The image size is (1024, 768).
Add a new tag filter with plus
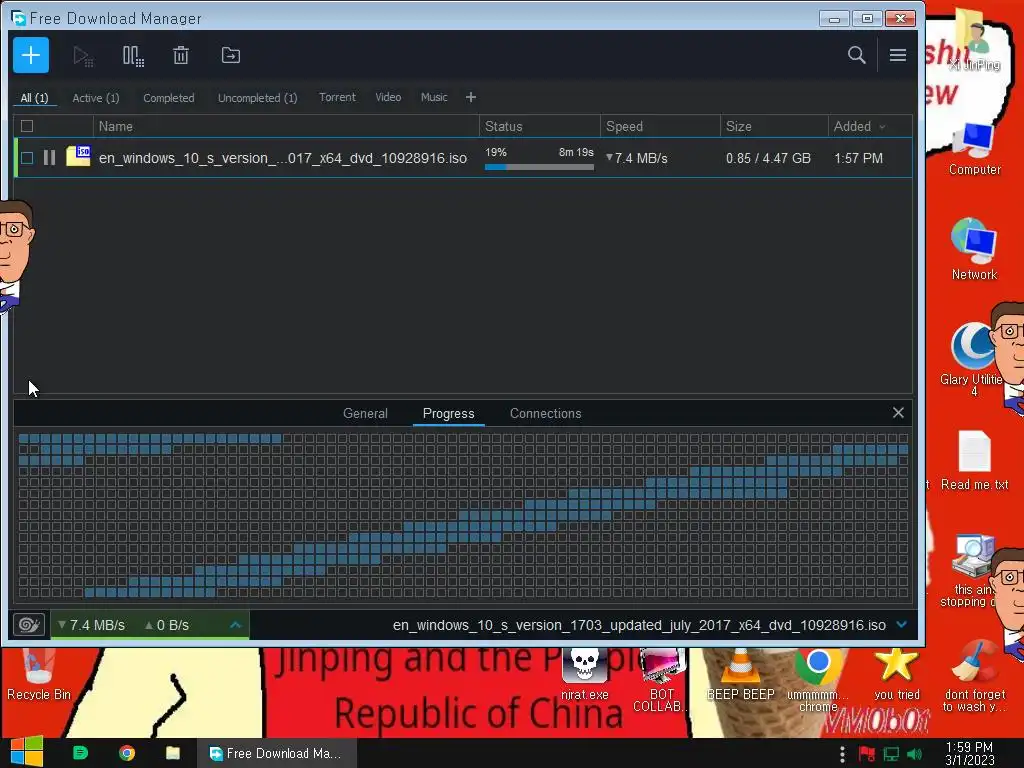(471, 97)
